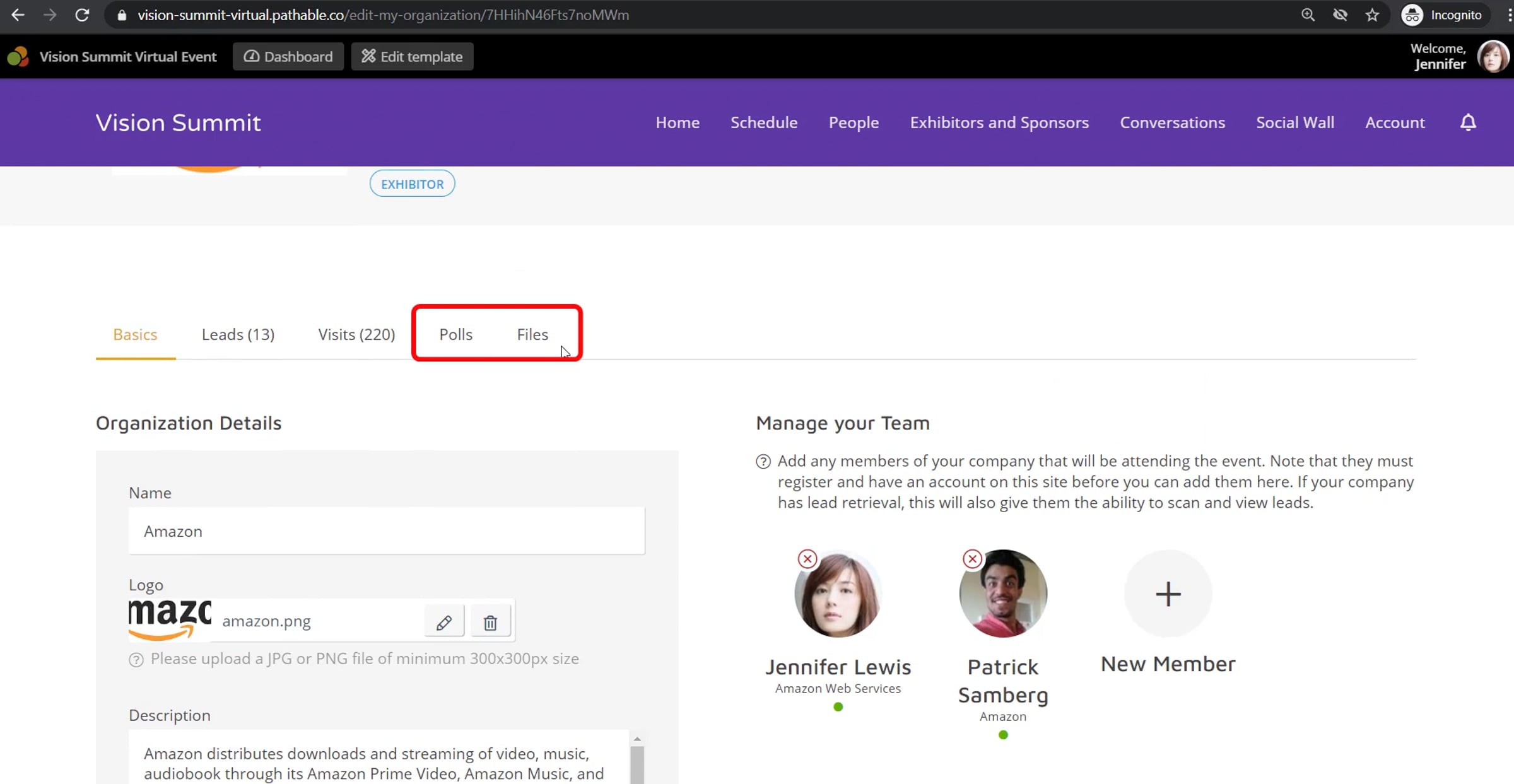This screenshot has height=784, width=1514.
Task: Click the Edit template button
Action: (x=413, y=57)
